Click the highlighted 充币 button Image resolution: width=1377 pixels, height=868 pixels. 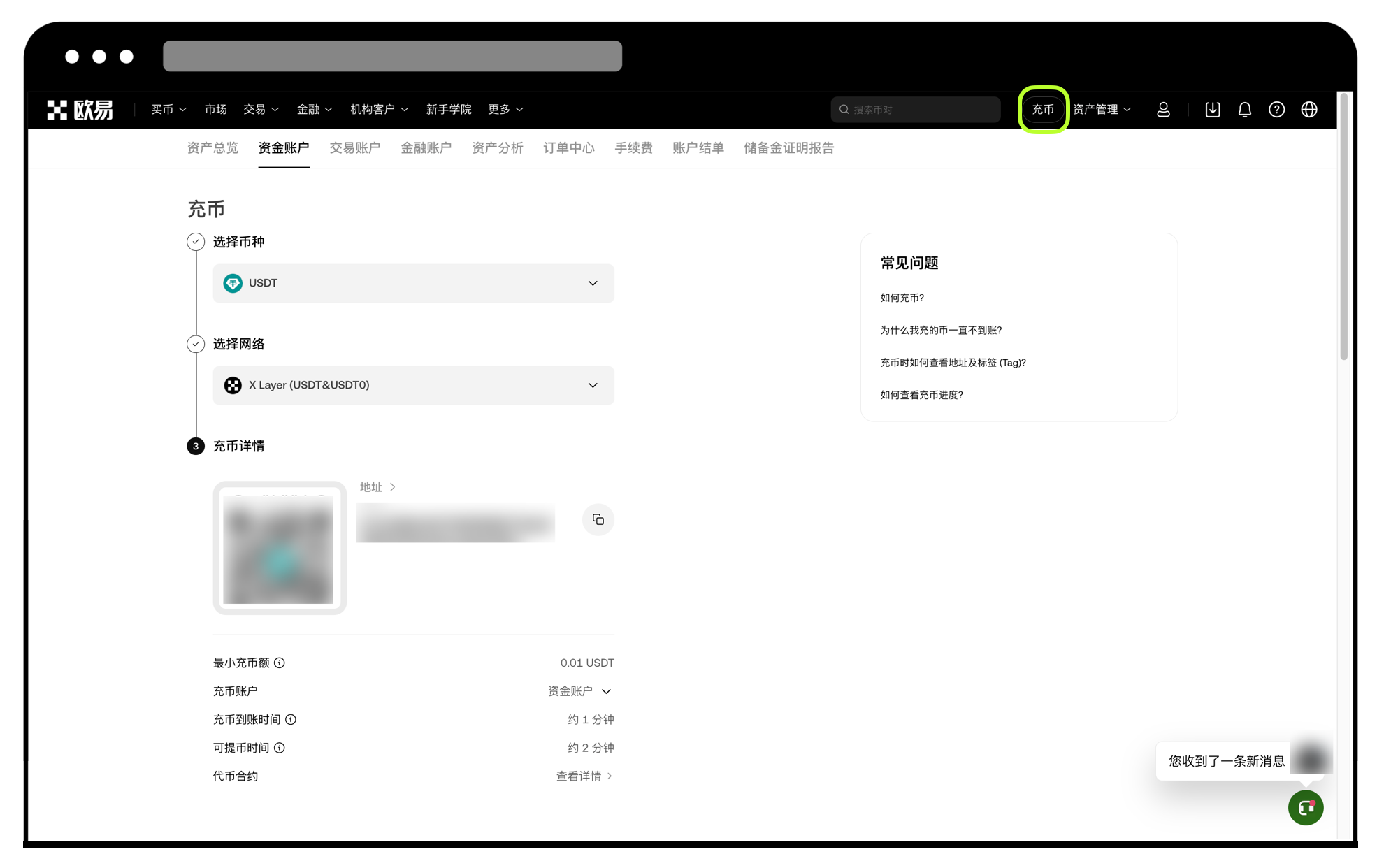click(1043, 109)
